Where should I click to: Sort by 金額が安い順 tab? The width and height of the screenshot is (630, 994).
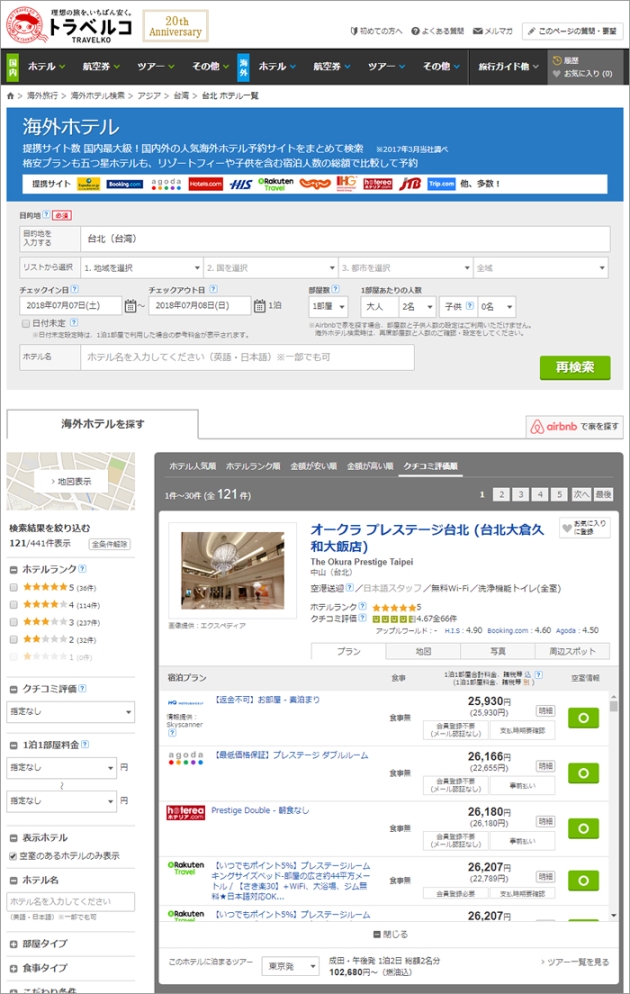pos(313,466)
